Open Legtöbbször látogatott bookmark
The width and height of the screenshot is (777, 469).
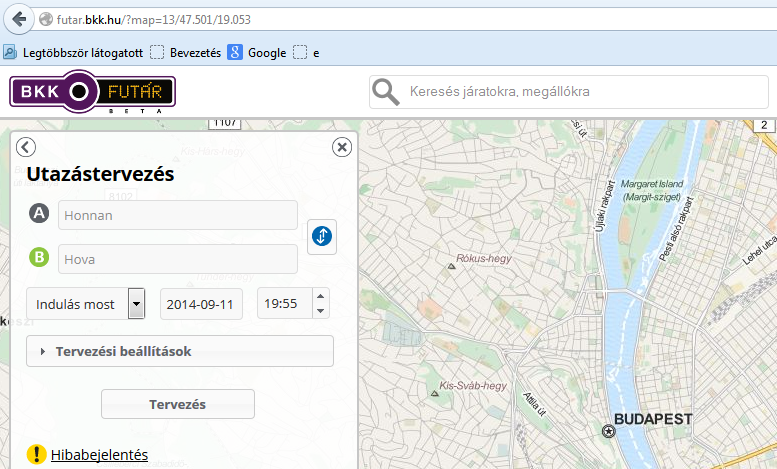73,53
